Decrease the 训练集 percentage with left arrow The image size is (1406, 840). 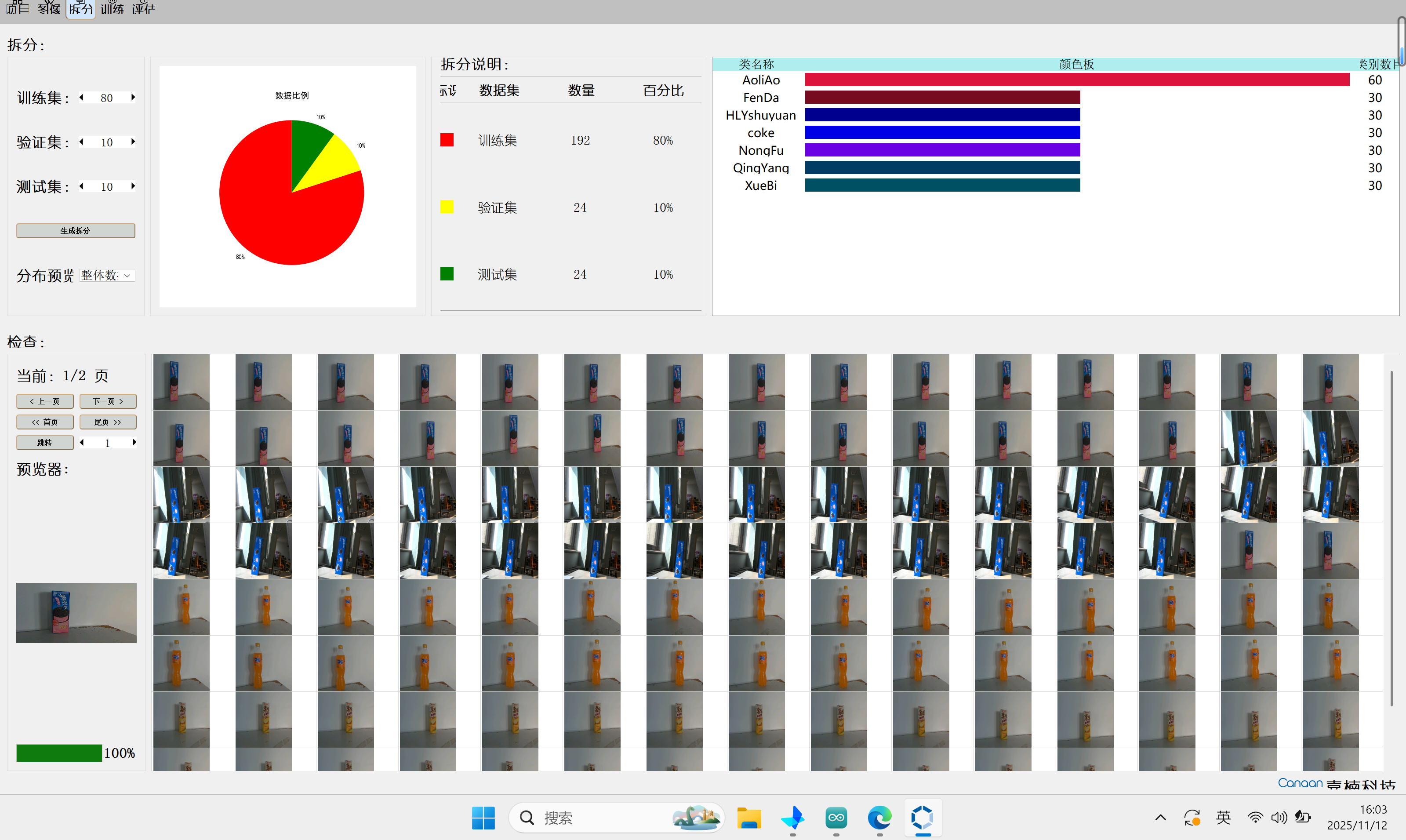point(82,97)
